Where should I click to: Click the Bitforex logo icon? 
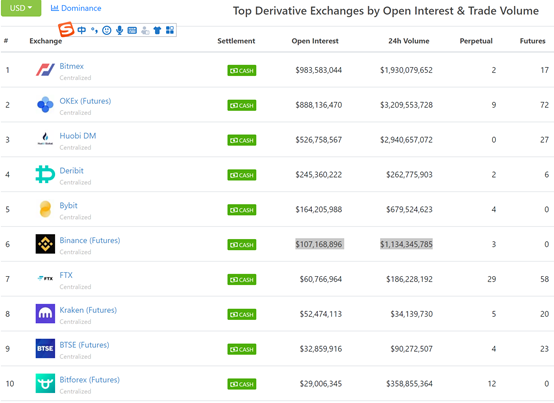pos(45,383)
